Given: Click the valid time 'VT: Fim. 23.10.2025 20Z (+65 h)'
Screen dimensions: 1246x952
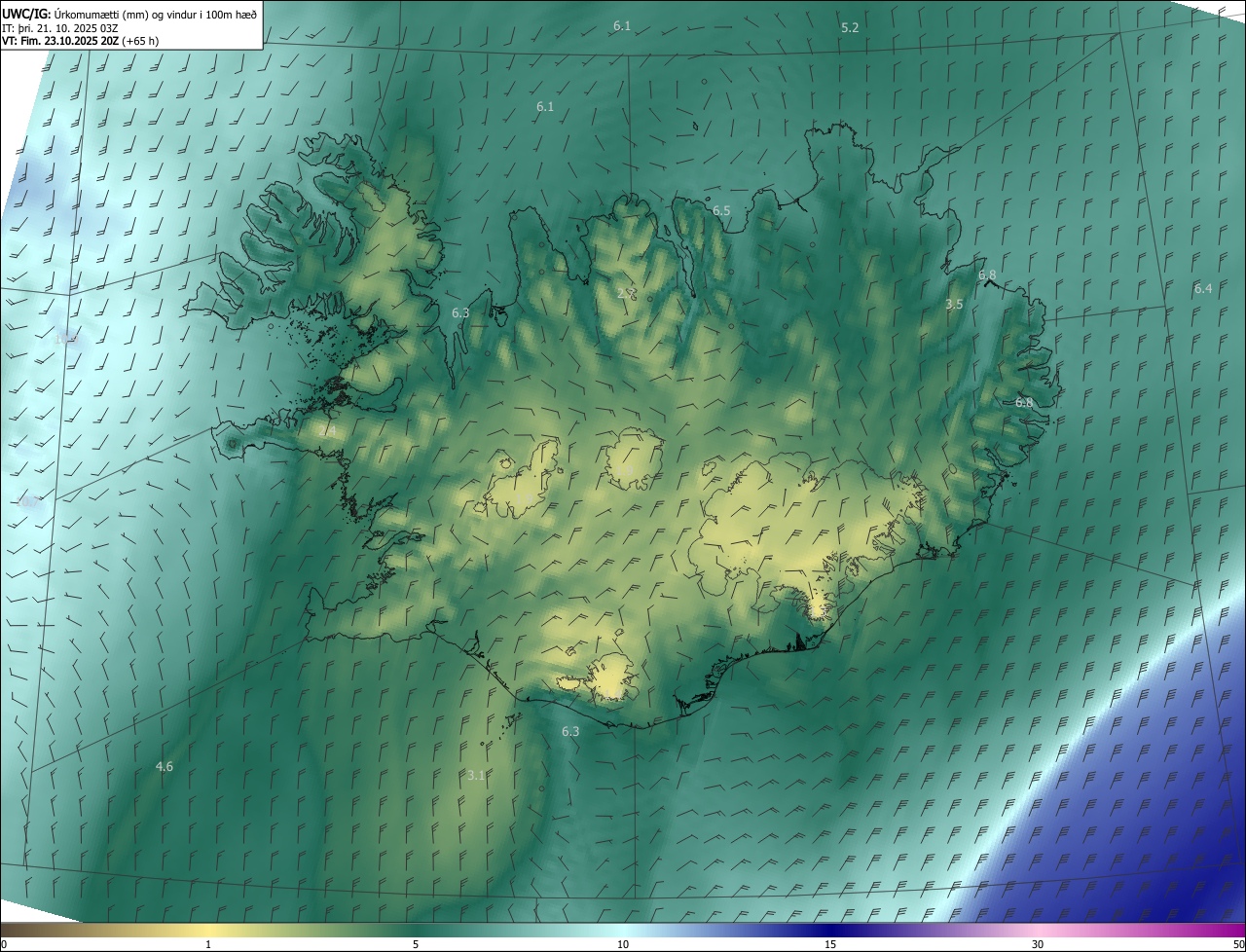Looking at the screenshot, I should [x=81, y=41].
